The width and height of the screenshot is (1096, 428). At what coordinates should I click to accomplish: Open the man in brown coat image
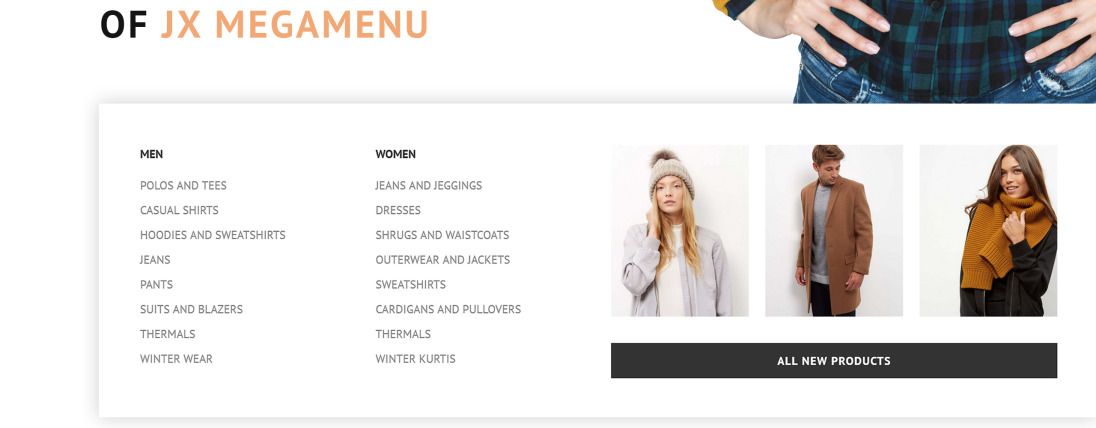click(834, 231)
